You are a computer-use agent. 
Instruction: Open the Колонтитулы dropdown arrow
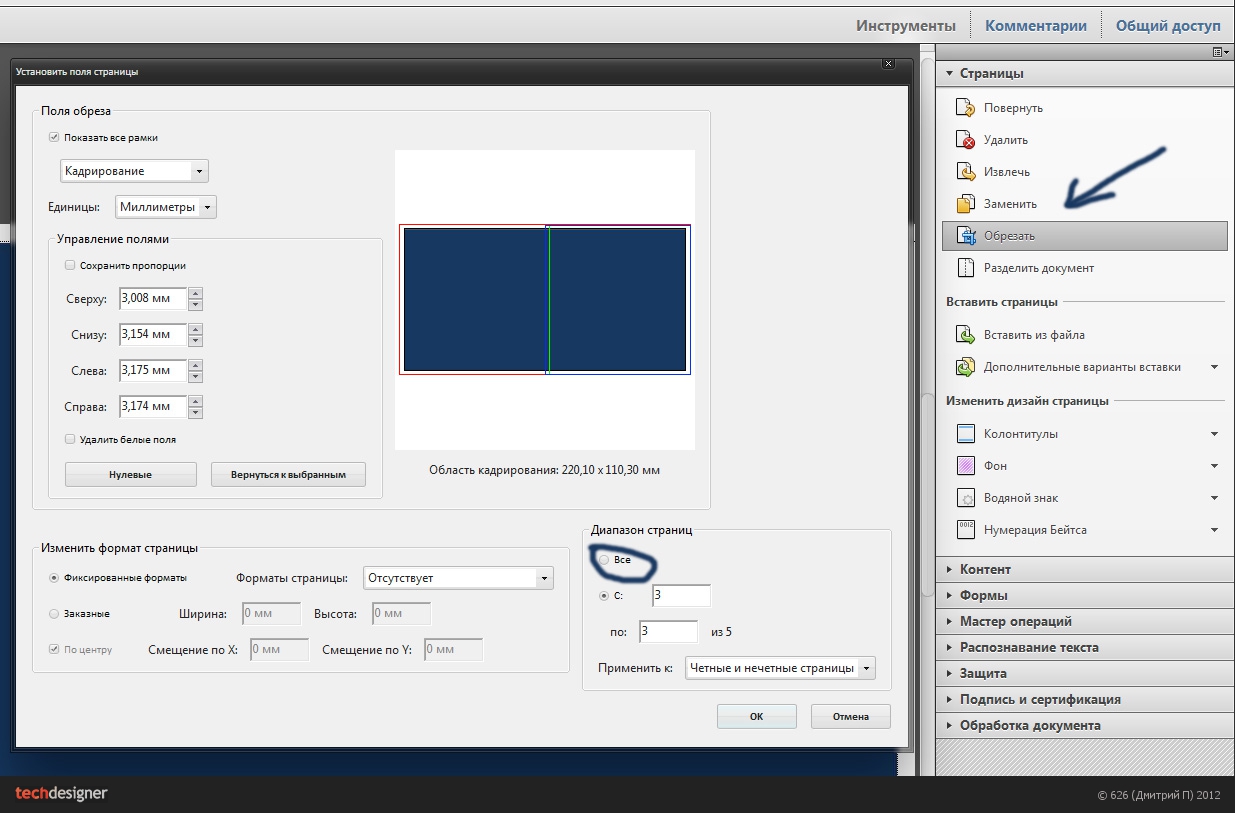tap(1214, 434)
